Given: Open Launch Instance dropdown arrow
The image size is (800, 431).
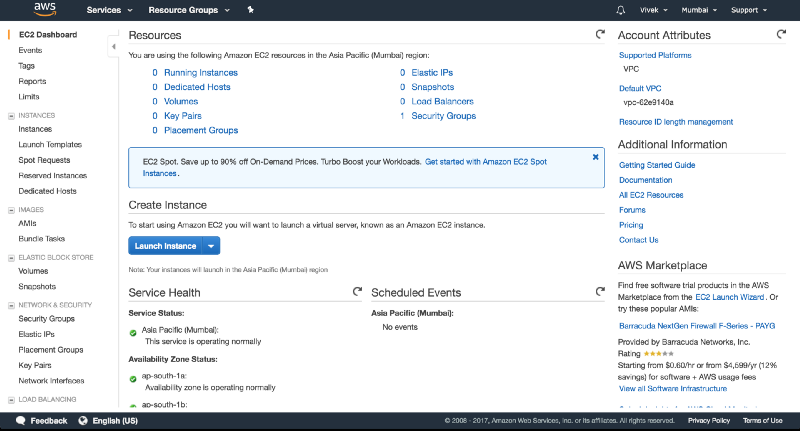Looking at the screenshot, I should (x=211, y=246).
